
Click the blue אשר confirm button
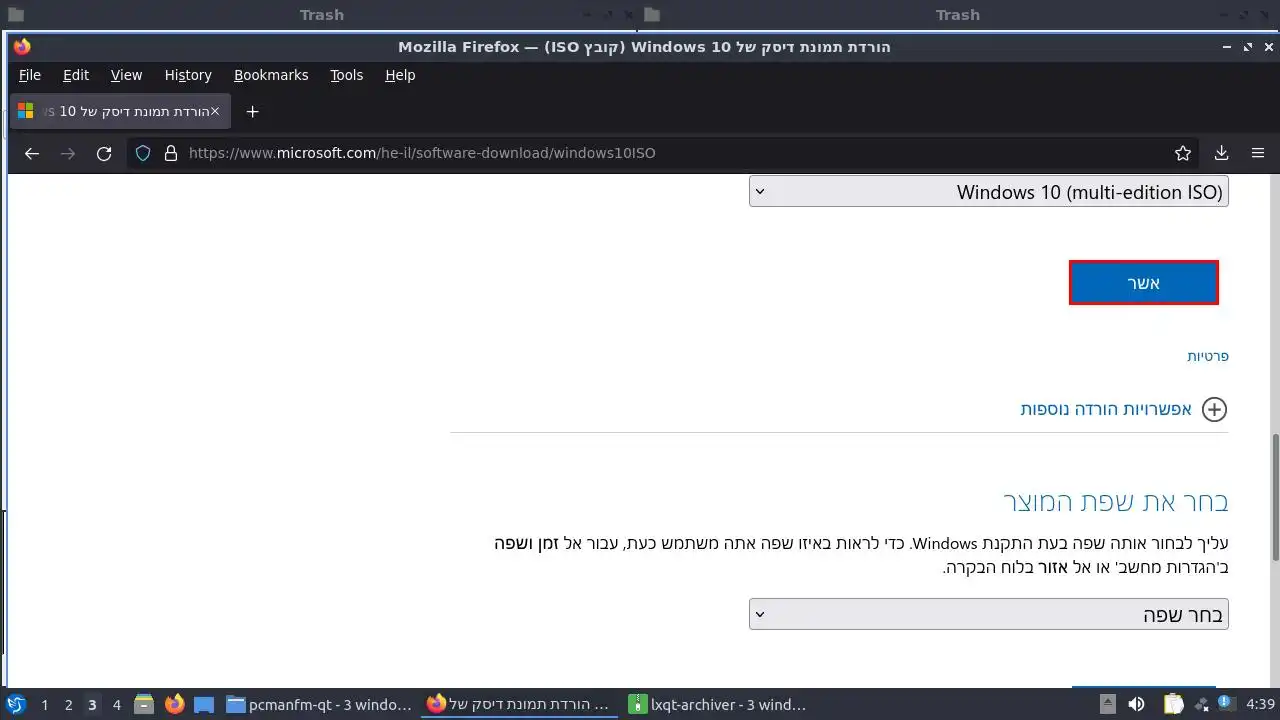(x=1144, y=283)
